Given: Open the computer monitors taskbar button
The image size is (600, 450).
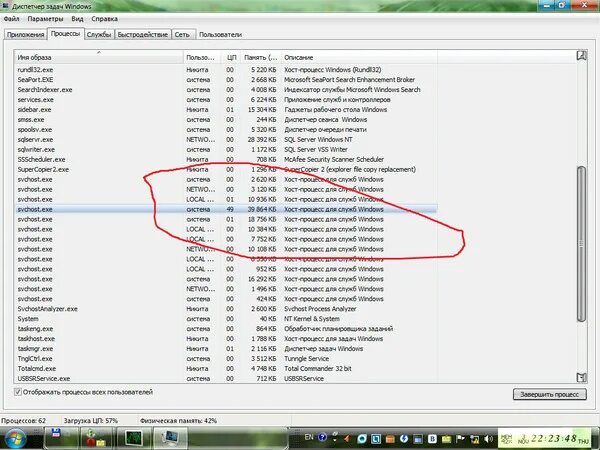Looking at the screenshot, I should pyautogui.click(x=170, y=439).
